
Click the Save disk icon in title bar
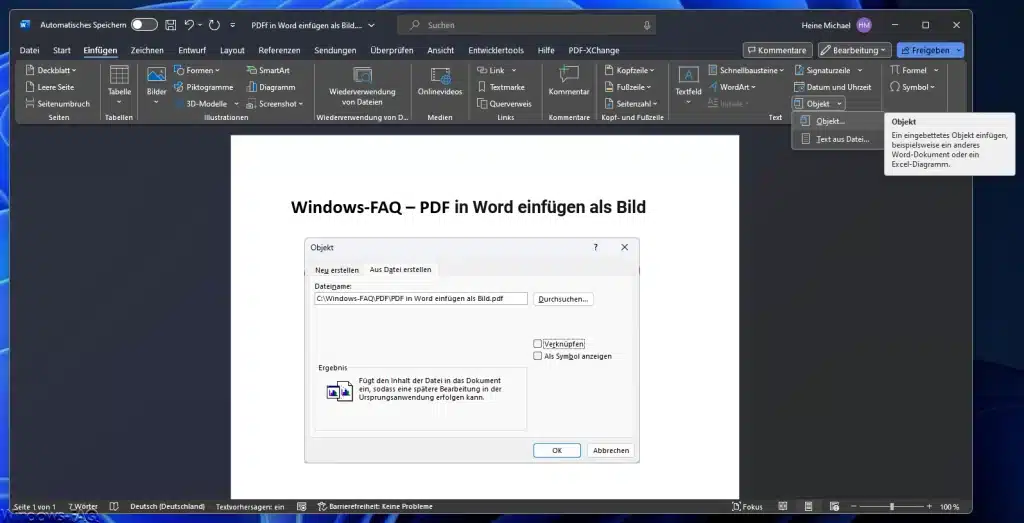tap(170, 25)
